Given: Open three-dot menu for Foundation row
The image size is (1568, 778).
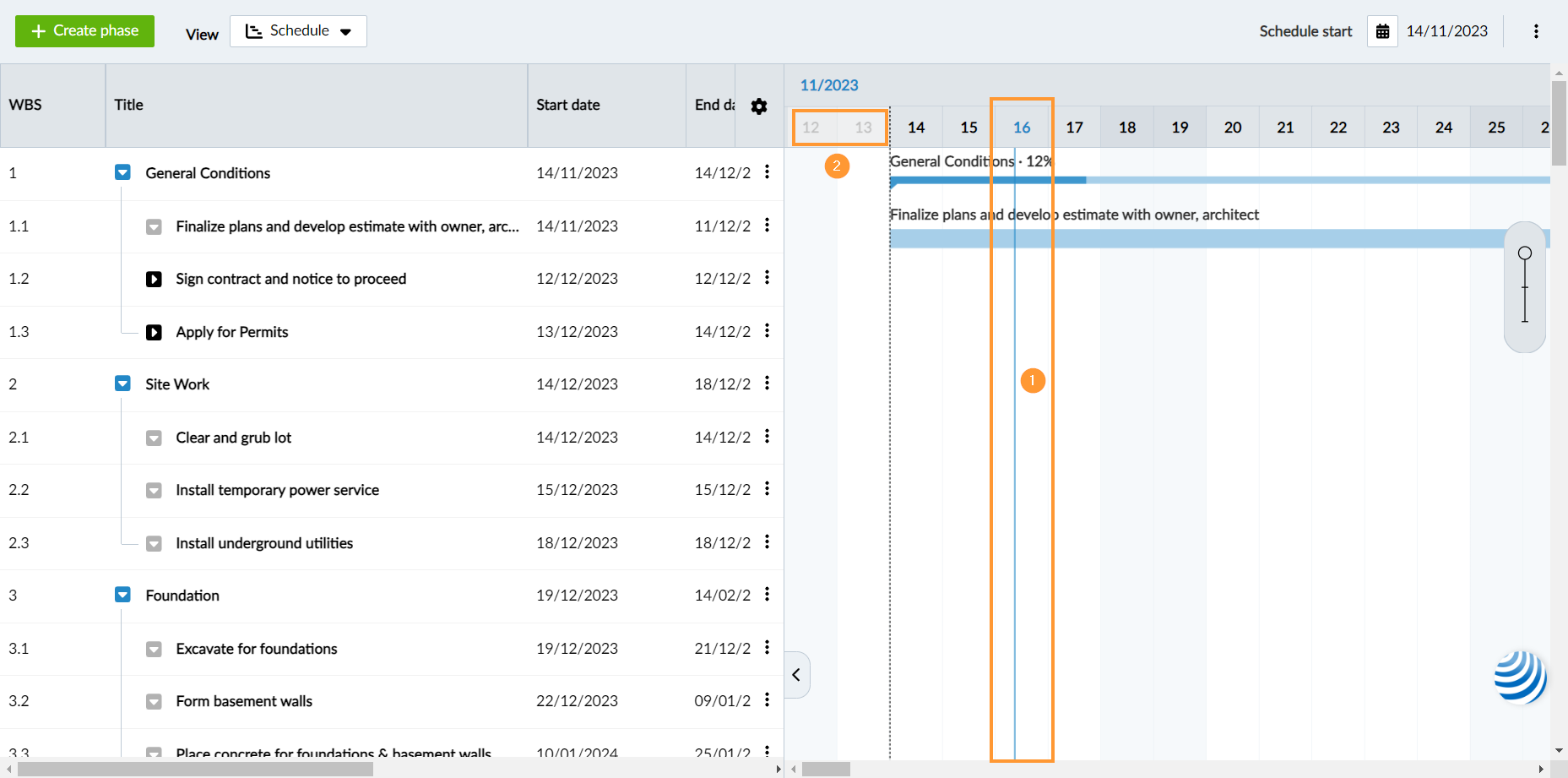Looking at the screenshot, I should pyautogui.click(x=767, y=595).
